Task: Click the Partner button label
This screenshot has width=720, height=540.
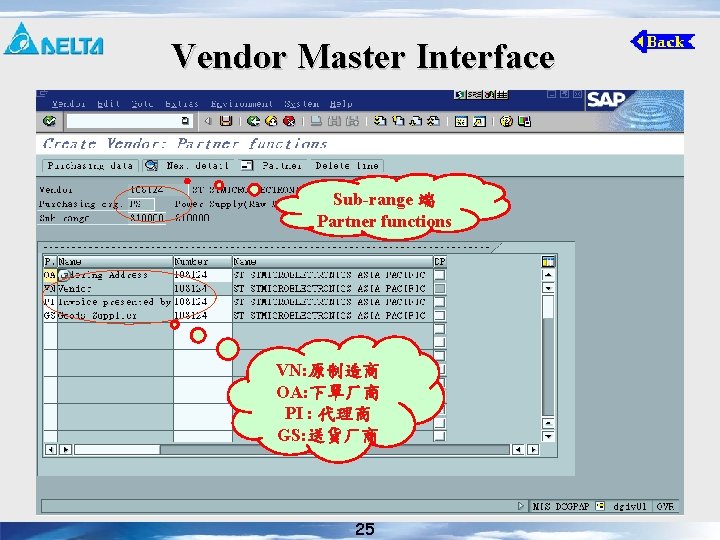Action: click(282, 165)
